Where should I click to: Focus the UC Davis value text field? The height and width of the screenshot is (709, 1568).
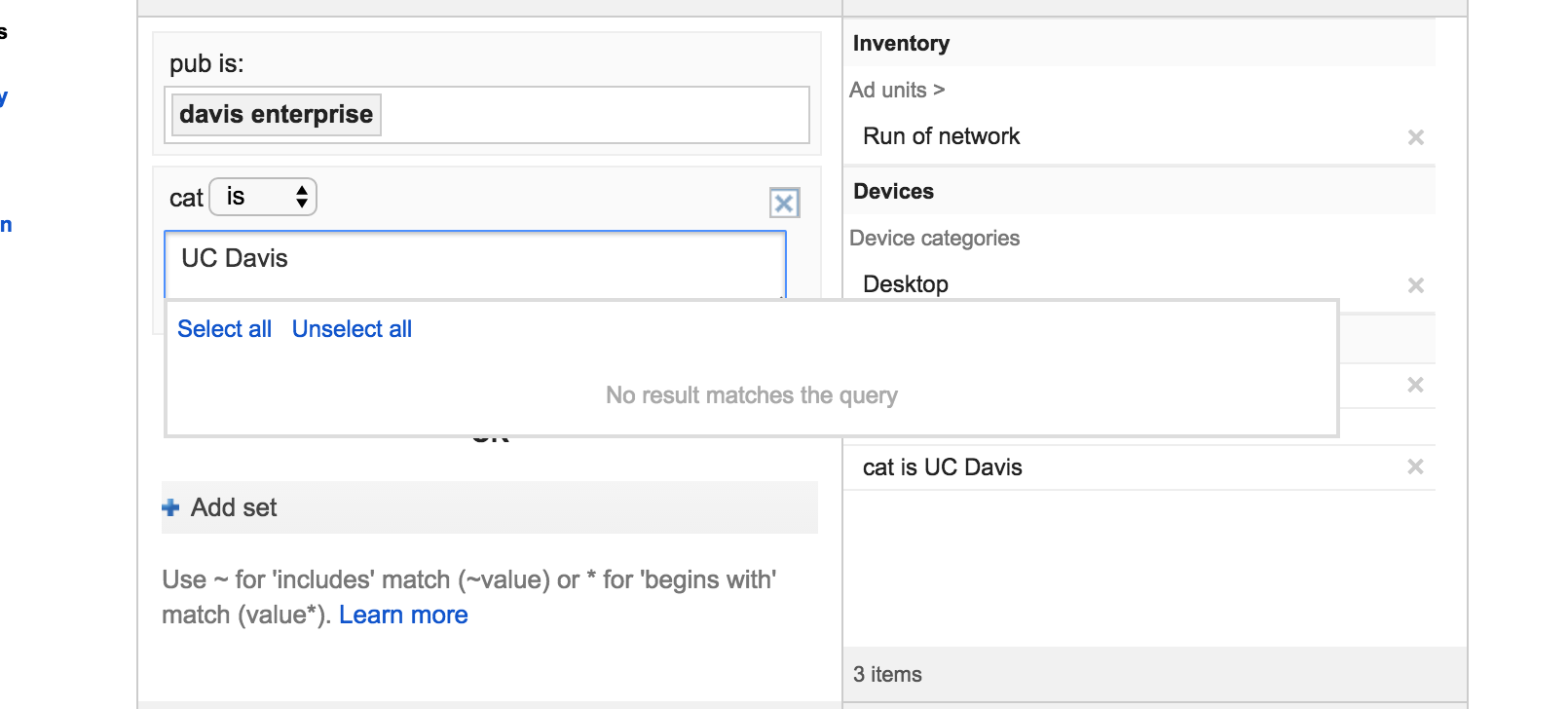[x=474, y=263]
